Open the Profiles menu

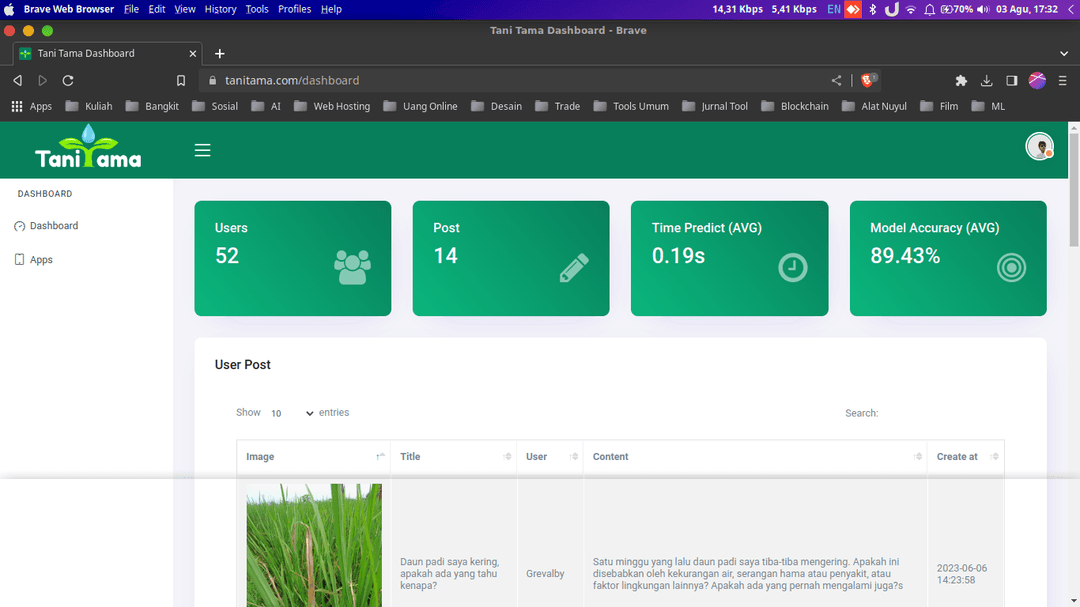click(294, 9)
